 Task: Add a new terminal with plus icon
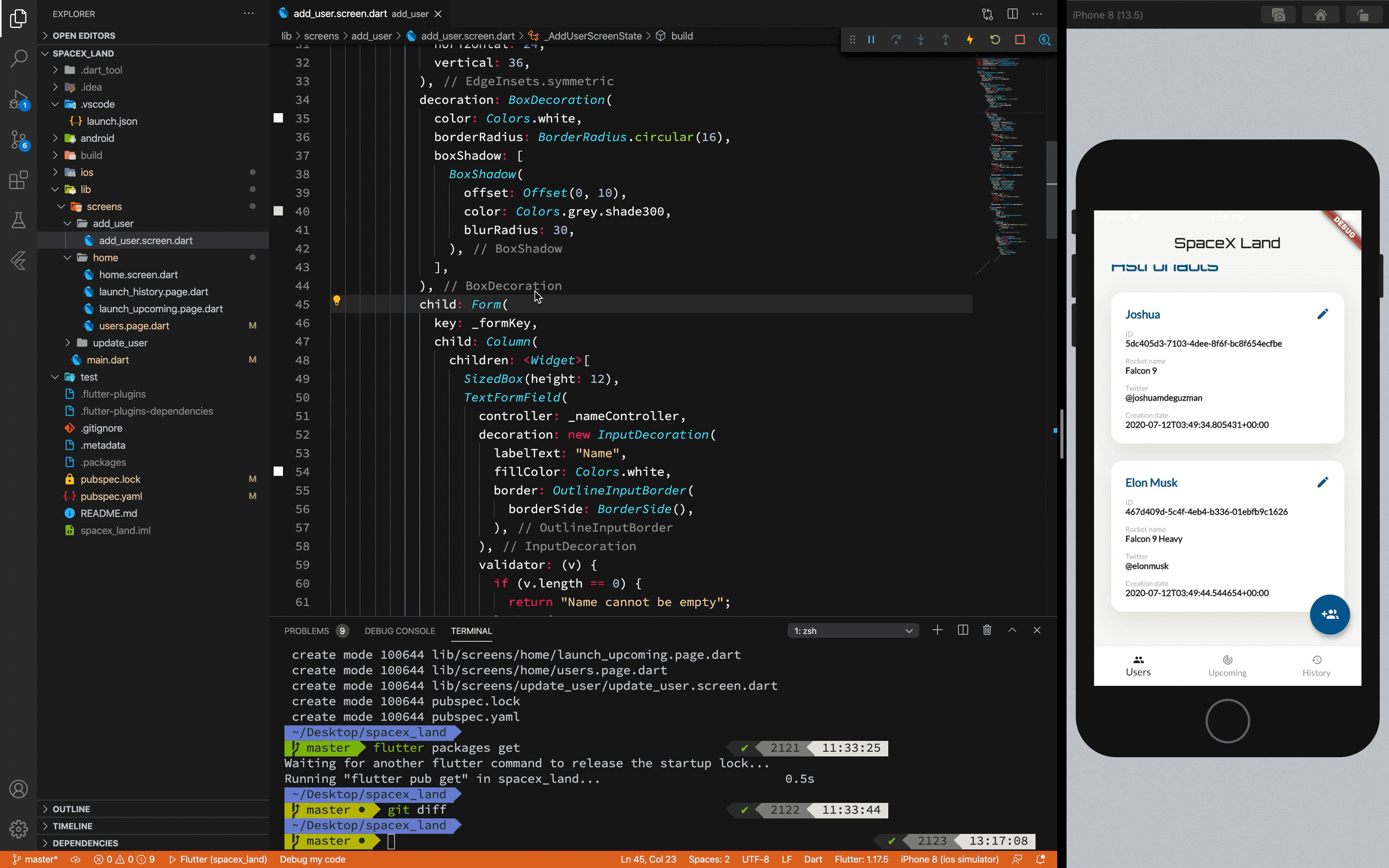[x=937, y=630]
